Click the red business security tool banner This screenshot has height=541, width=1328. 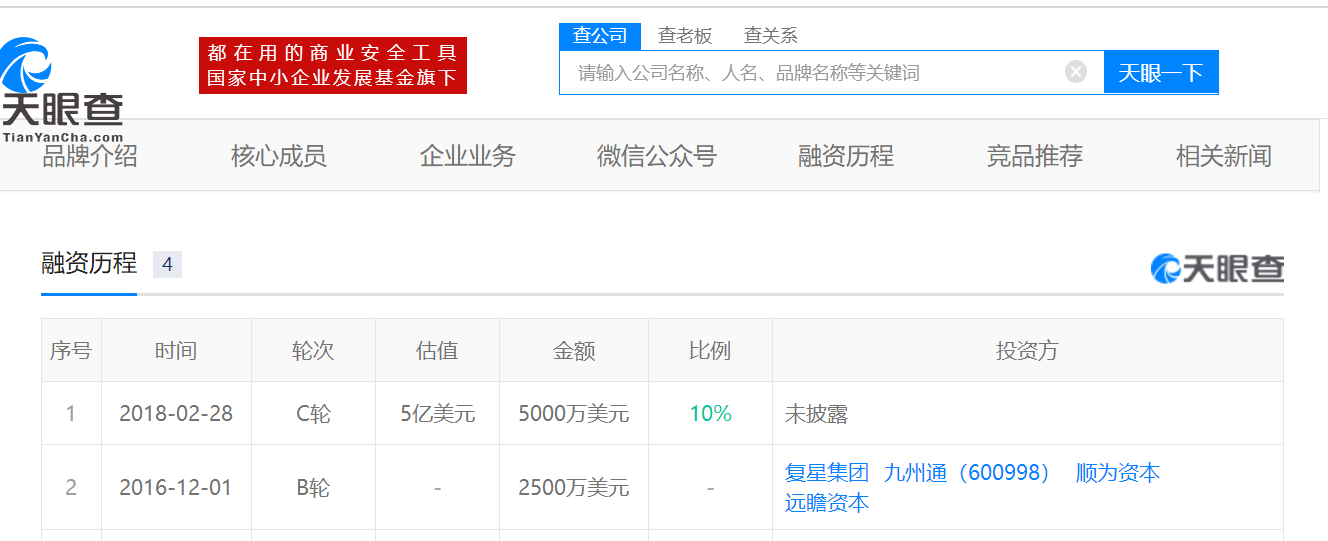(x=333, y=65)
